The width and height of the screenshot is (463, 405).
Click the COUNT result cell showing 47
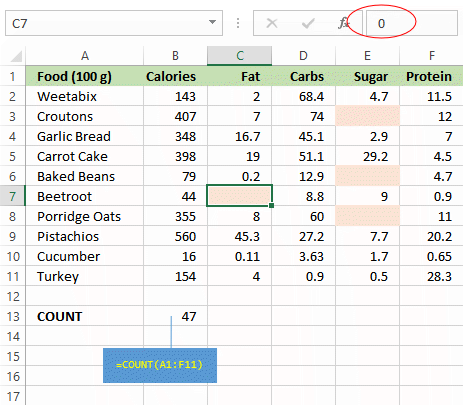(x=175, y=316)
